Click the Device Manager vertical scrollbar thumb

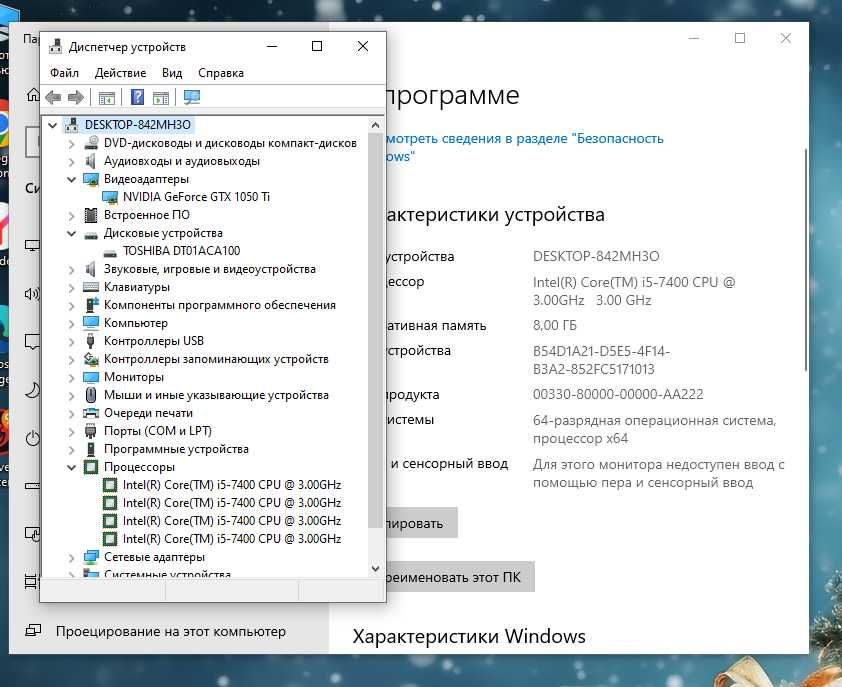click(375, 331)
